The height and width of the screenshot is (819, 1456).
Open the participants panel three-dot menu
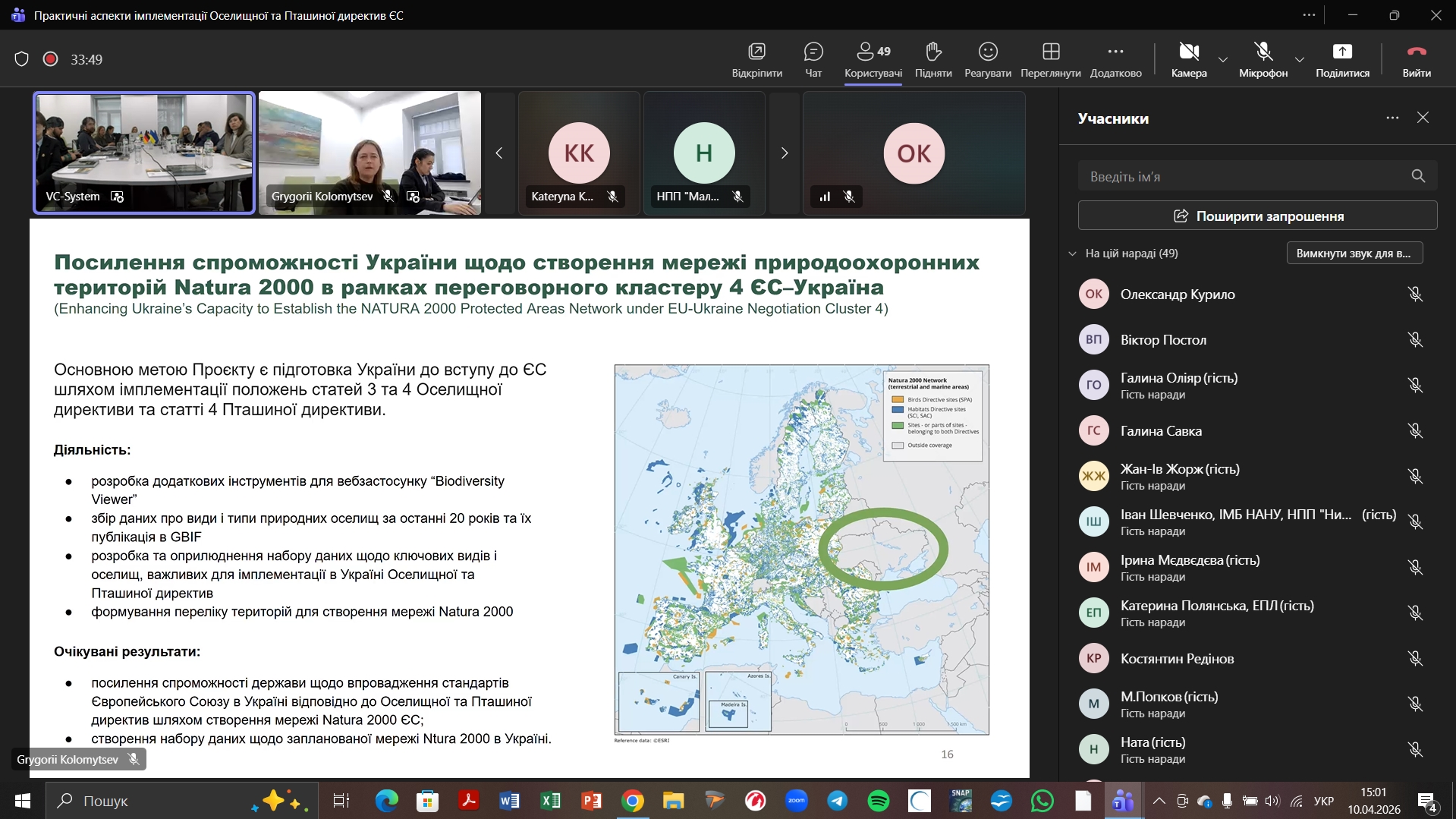[1392, 118]
